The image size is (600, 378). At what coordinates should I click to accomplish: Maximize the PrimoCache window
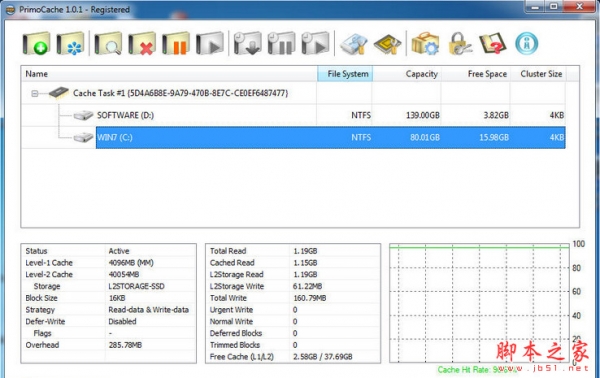(553, 7)
